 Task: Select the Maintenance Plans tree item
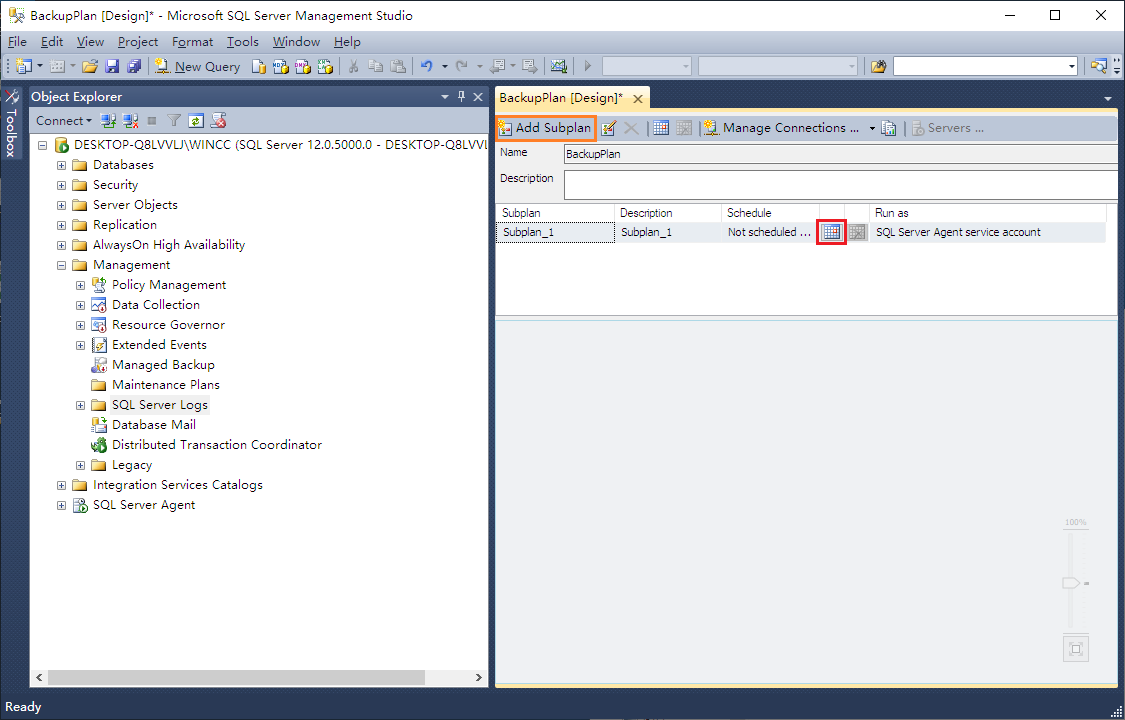(166, 385)
